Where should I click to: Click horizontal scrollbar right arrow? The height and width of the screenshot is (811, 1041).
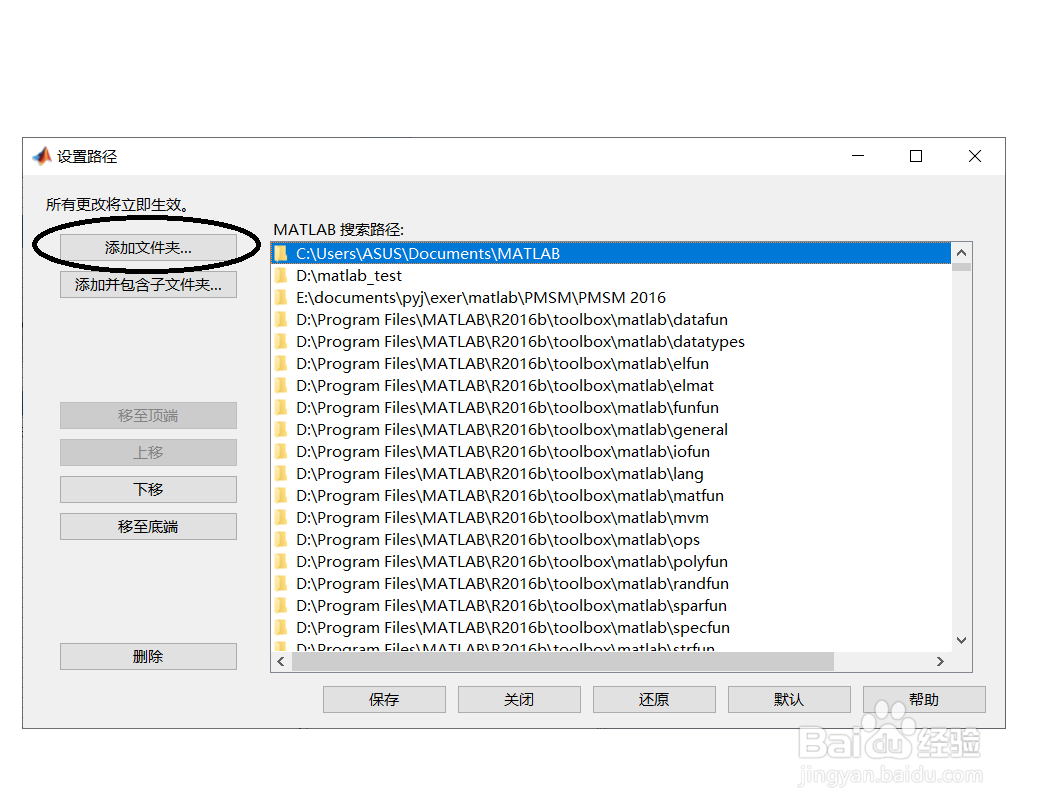[x=940, y=662]
